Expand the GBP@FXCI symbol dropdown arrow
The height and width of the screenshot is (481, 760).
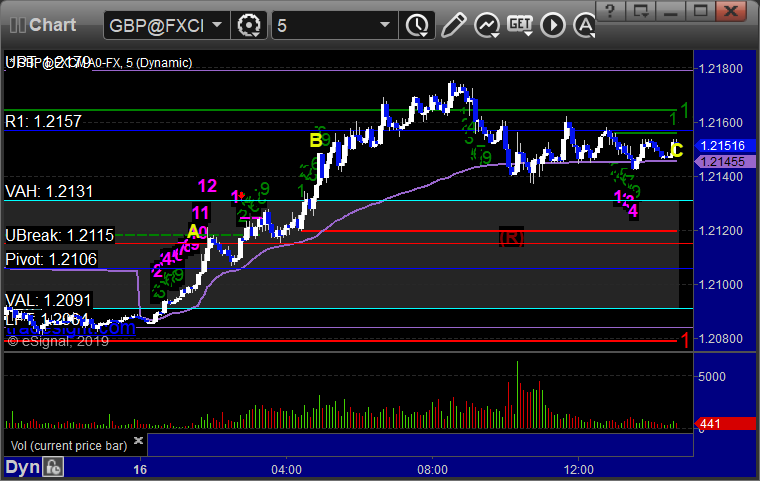click(217, 24)
